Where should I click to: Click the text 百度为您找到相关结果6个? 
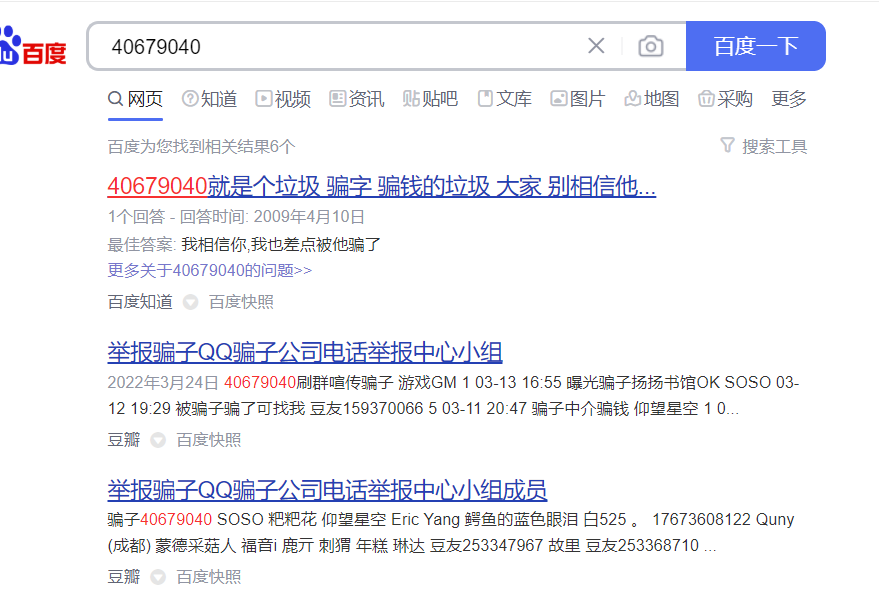tap(201, 147)
